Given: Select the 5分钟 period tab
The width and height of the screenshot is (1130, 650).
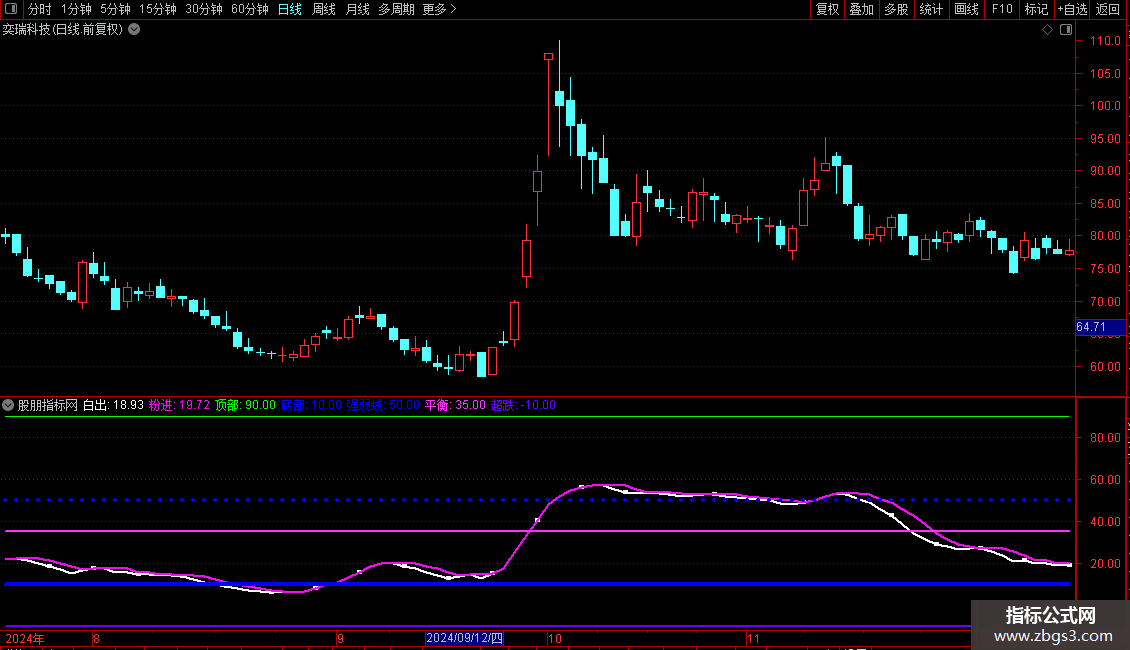Looking at the screenshot, I should [x=115, y=9].
